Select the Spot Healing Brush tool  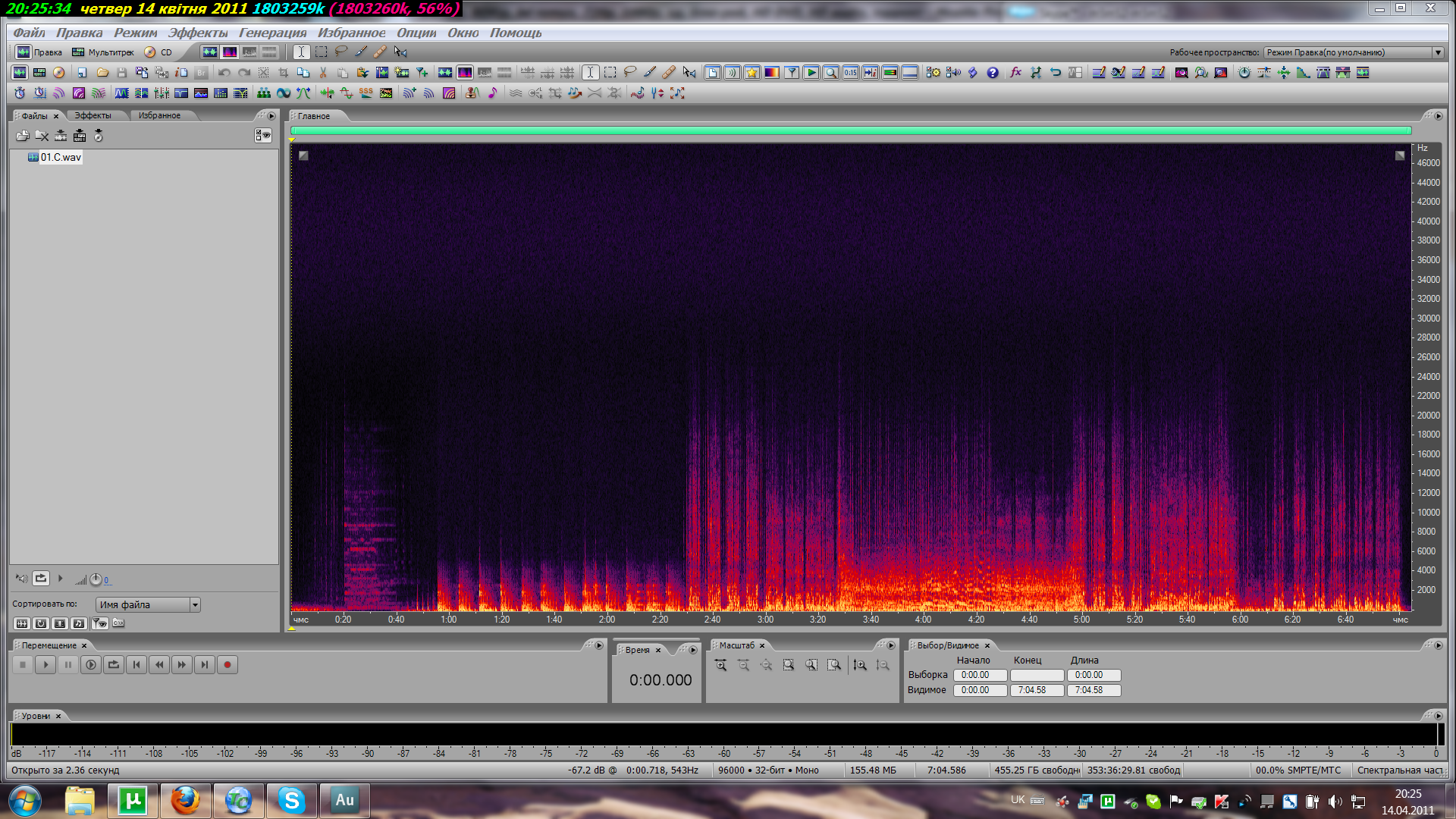380,52
